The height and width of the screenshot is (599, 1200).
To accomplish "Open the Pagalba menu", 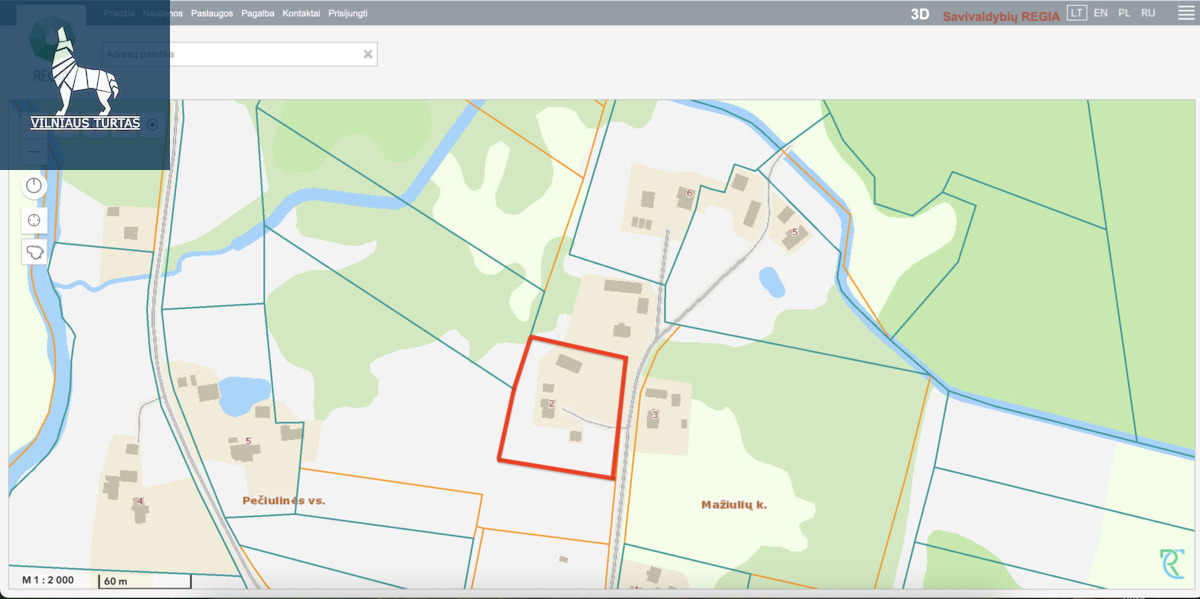I will pyautogui.click(x=258, y=13).
